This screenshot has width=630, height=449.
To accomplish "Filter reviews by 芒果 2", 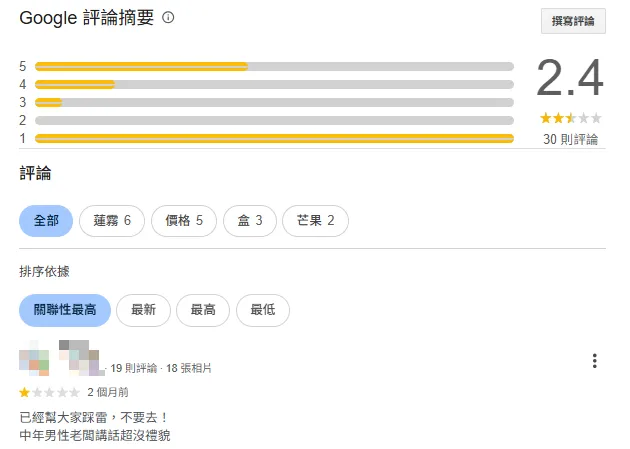I will click(x=315, y=220).
